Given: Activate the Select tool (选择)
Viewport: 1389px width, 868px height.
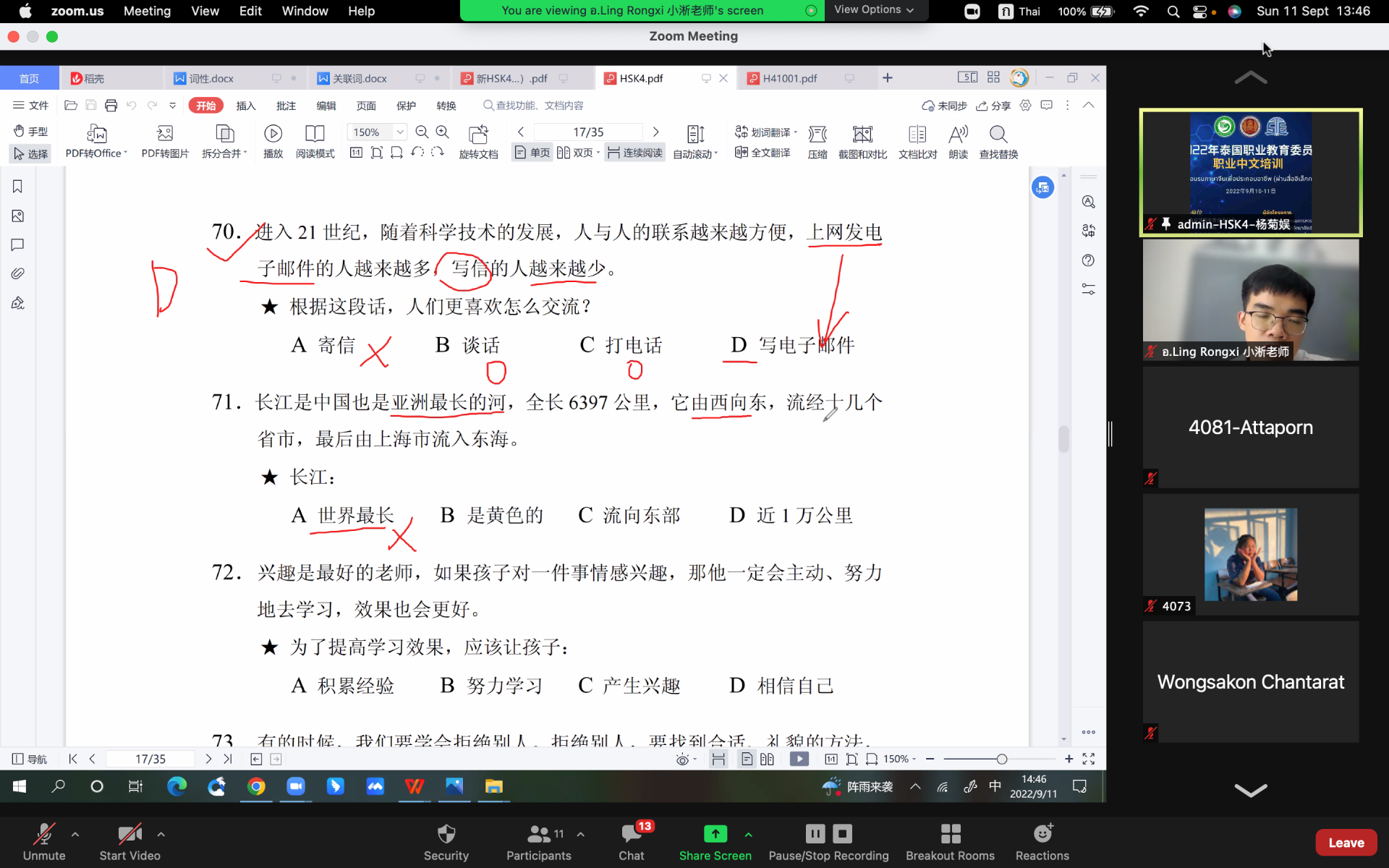Looking at the screenshot, I should coord(30,153).
